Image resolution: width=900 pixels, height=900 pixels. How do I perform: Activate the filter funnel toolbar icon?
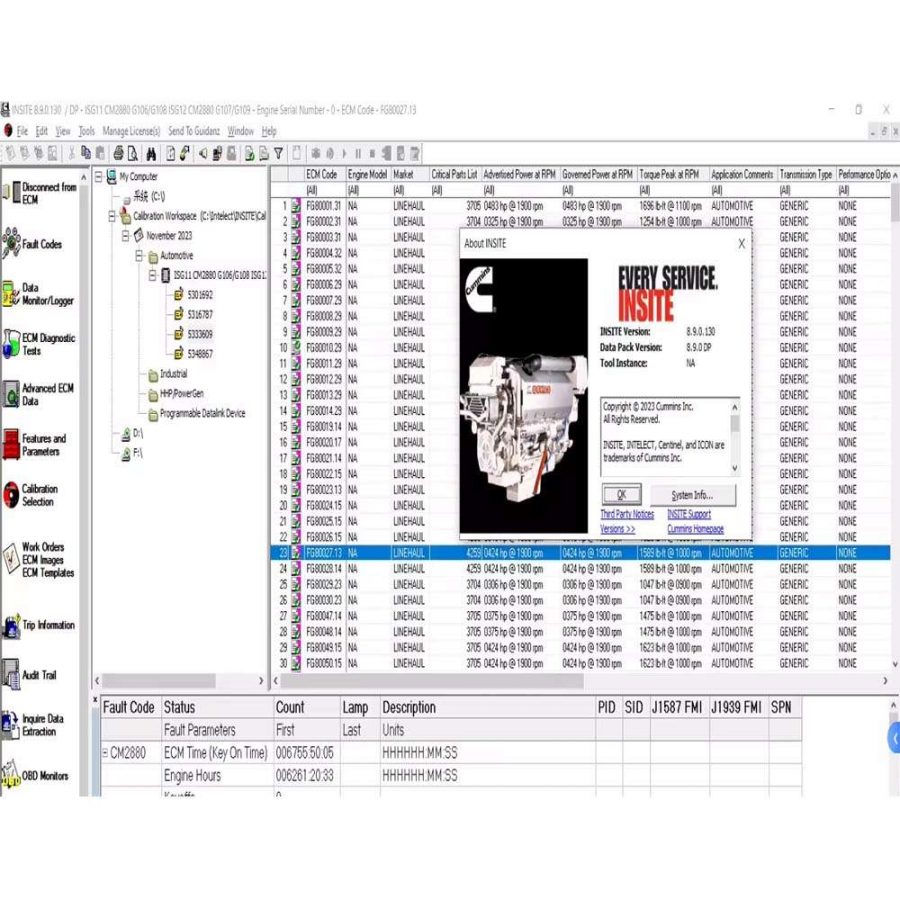tap(277, 153)
